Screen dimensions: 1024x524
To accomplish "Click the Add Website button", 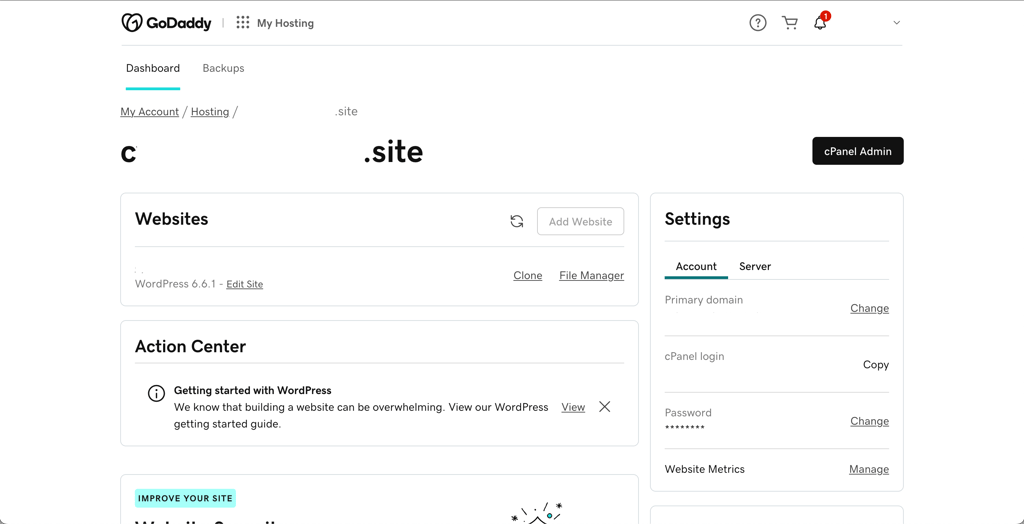I will click(581, 221).
